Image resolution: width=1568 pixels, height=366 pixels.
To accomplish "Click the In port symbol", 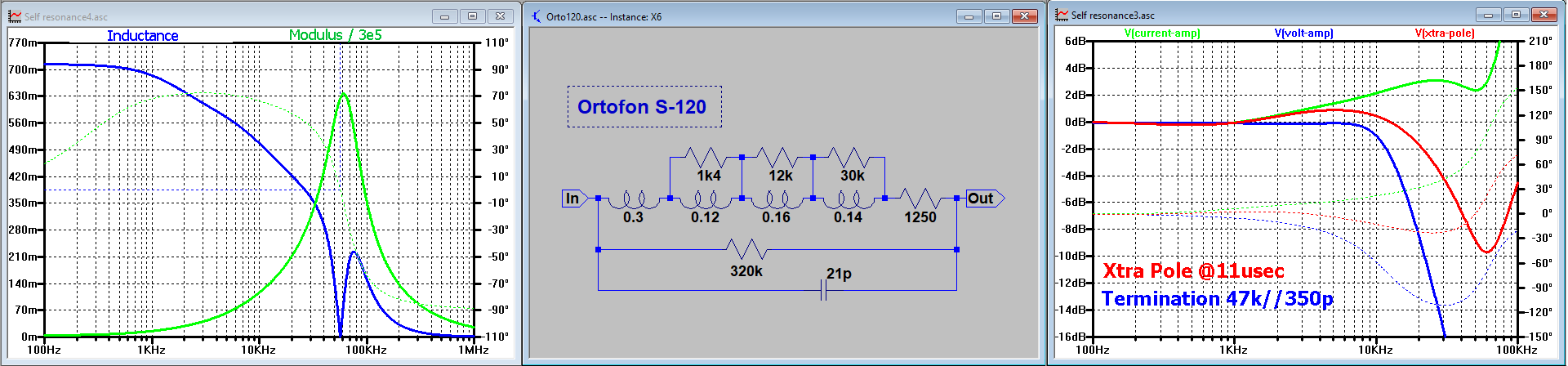I will tap(575, 199).
